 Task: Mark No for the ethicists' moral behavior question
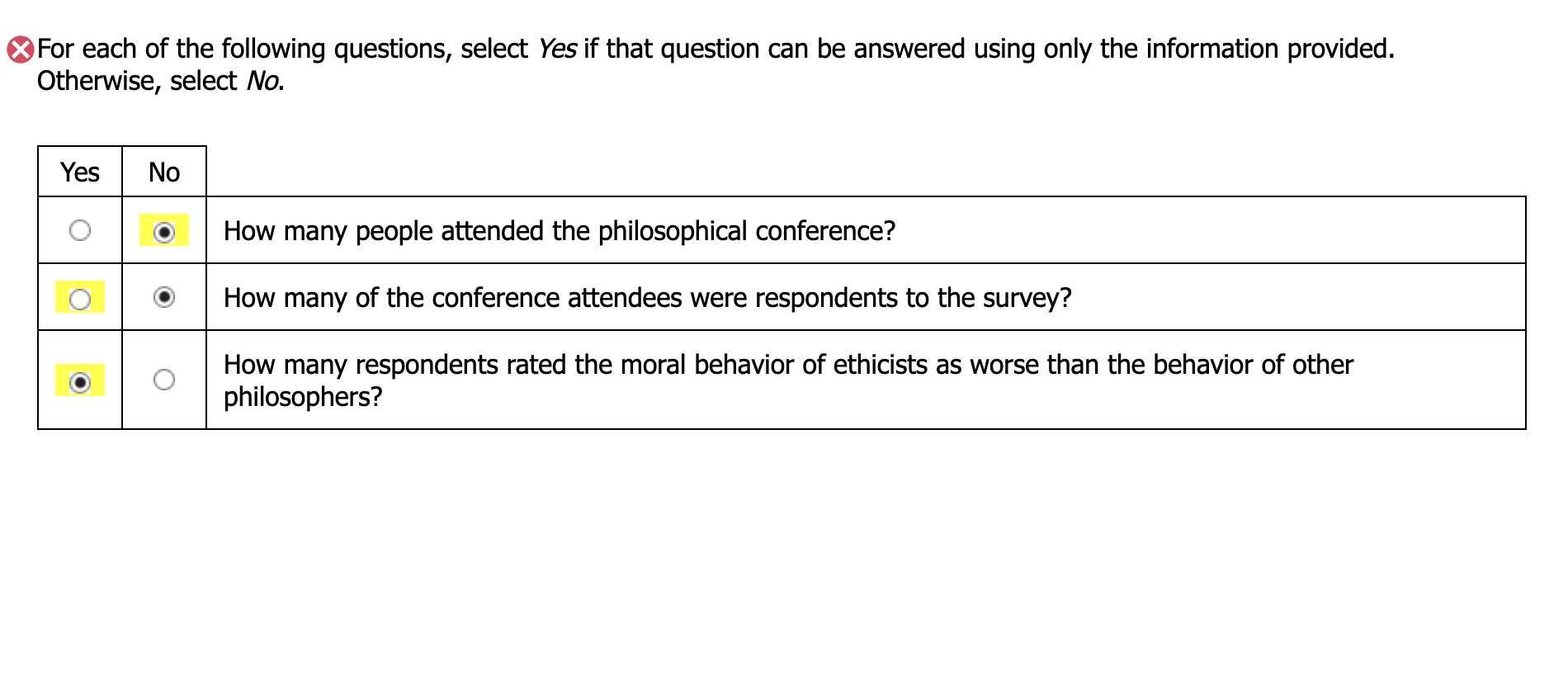pos(164,380)
